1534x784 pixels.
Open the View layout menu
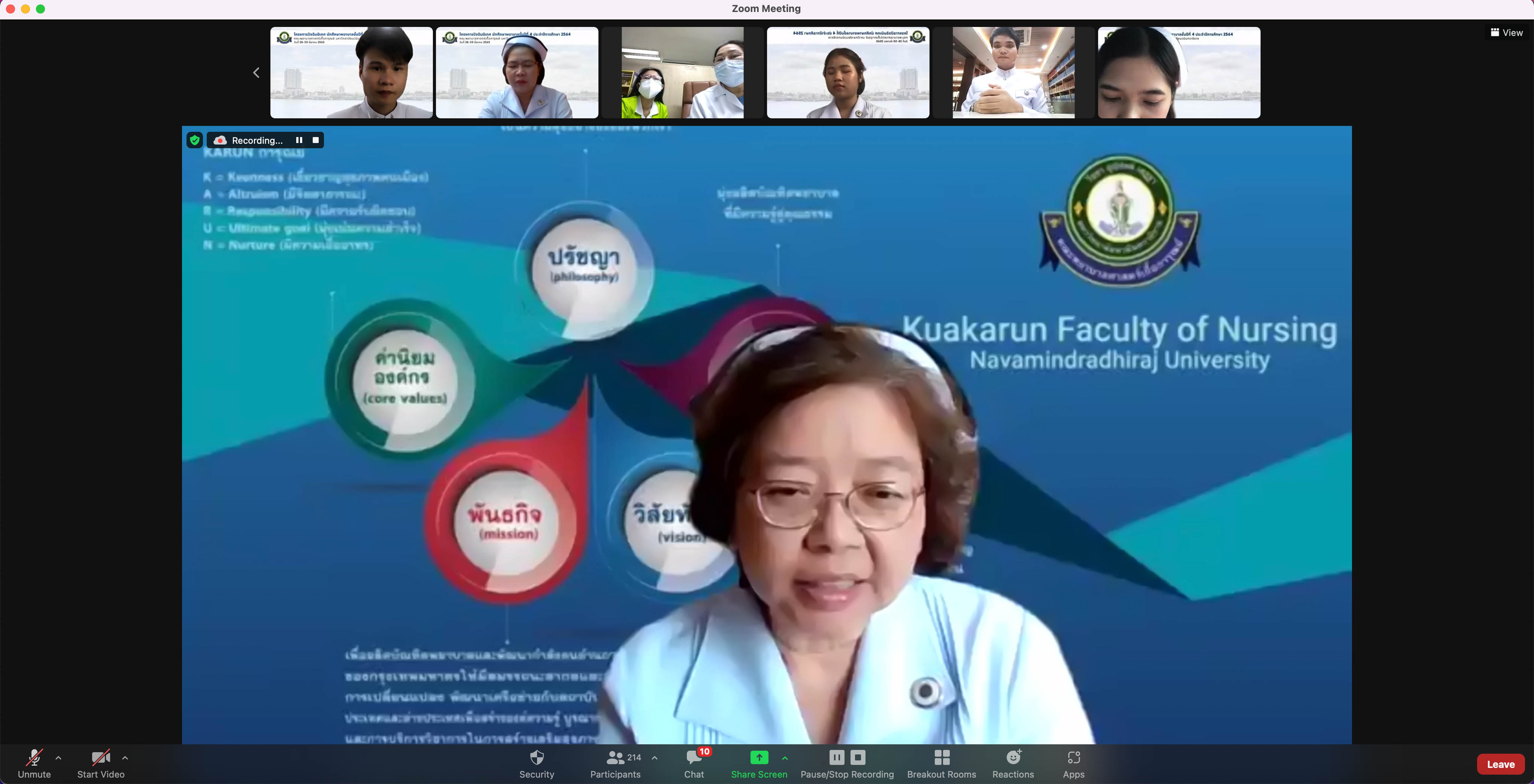[x=1507, y=33]
